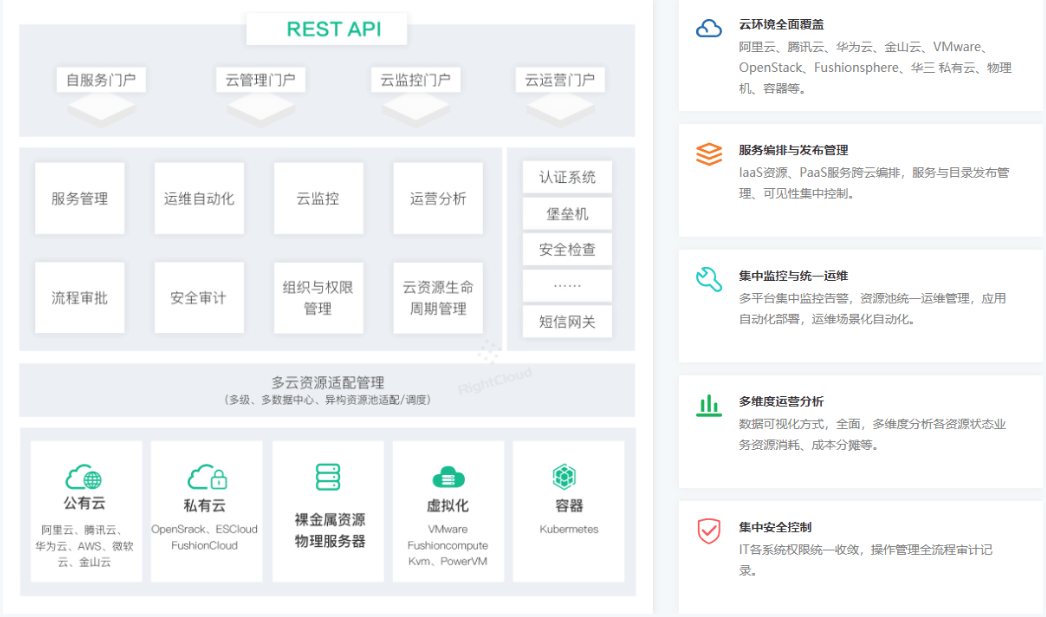Select the 安全审计 module box
This screenshot has width=1046, height=617.
199,297
